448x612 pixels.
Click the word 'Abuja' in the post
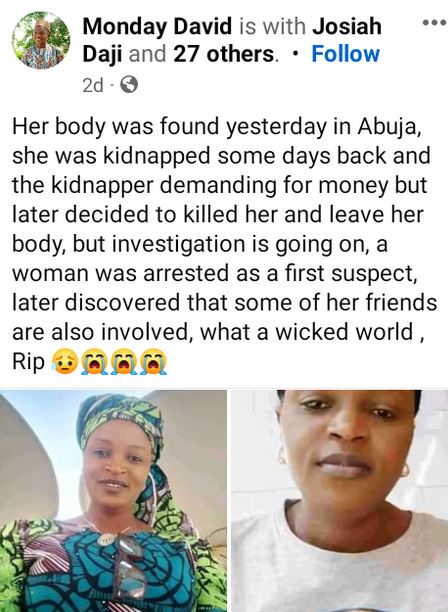pyautogui.click(x=389, y=127)
